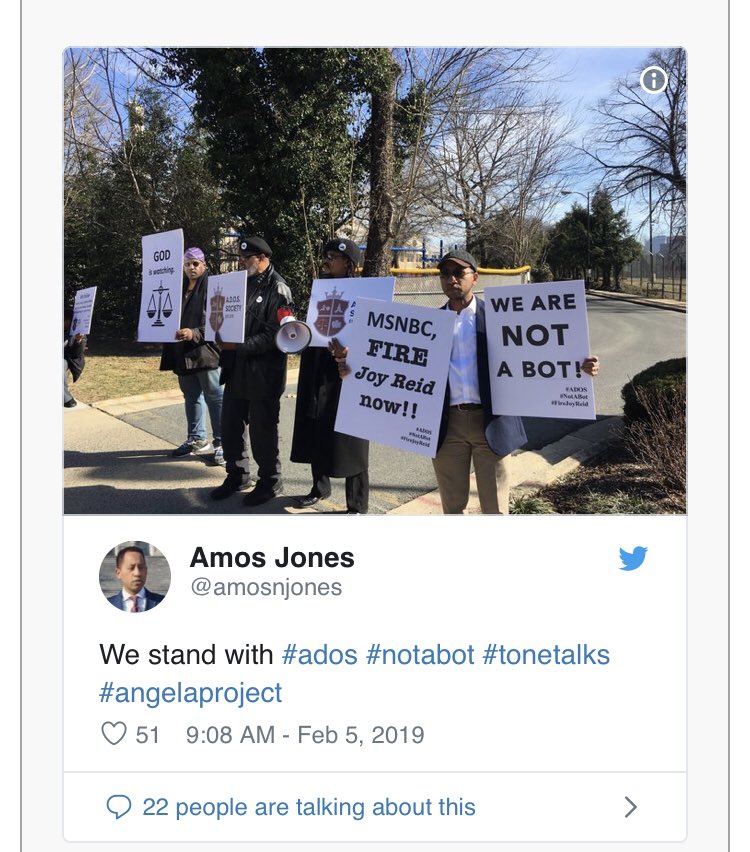
Task: Expand conversation with the right chevron arrow
Action: point(630,807)
